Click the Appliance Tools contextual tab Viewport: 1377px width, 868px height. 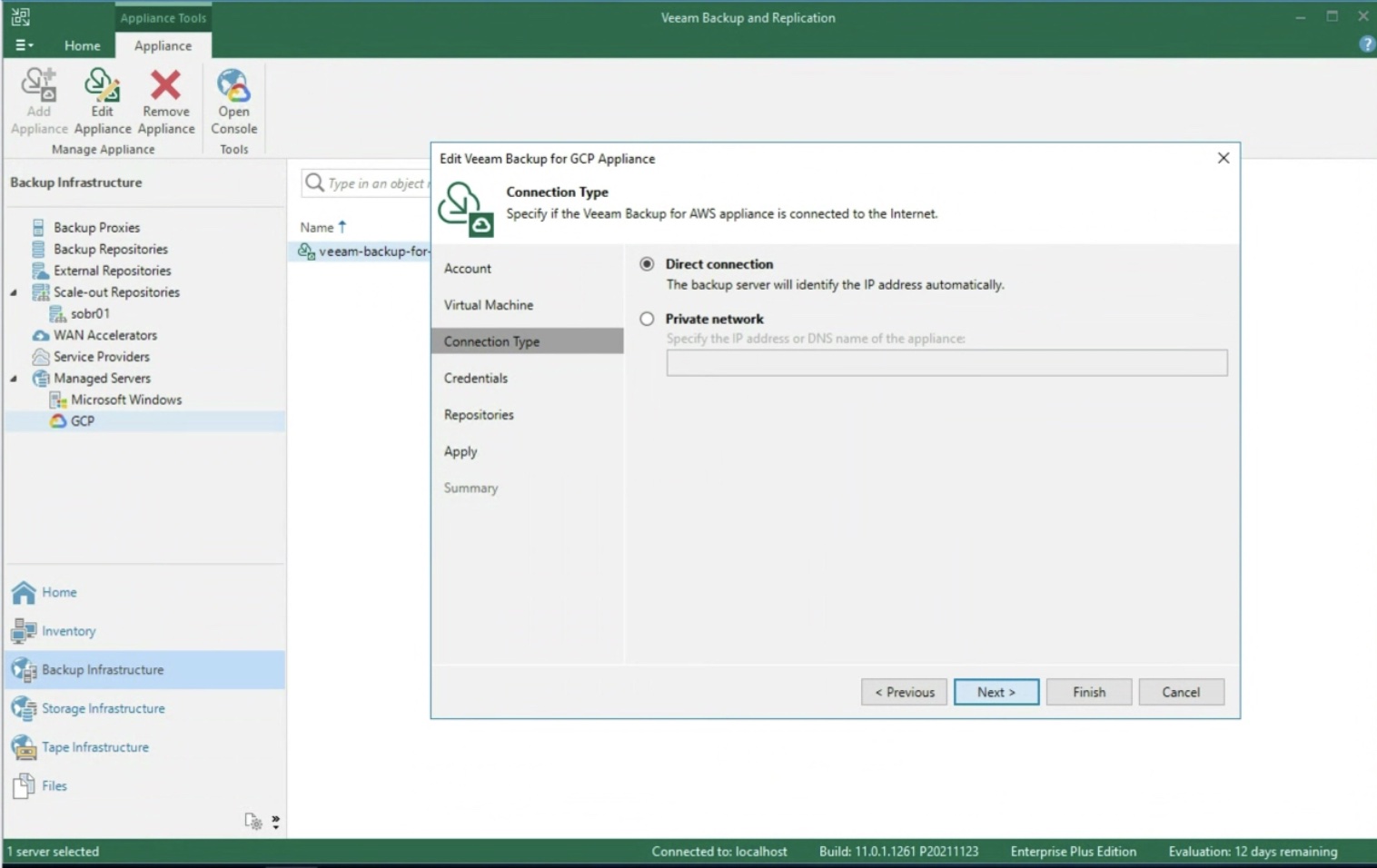point(163,17)
